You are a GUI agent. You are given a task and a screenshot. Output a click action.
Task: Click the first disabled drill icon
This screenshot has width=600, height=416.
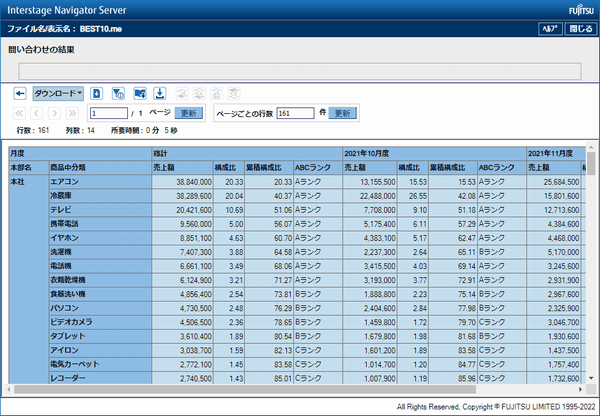coord(183,93)
